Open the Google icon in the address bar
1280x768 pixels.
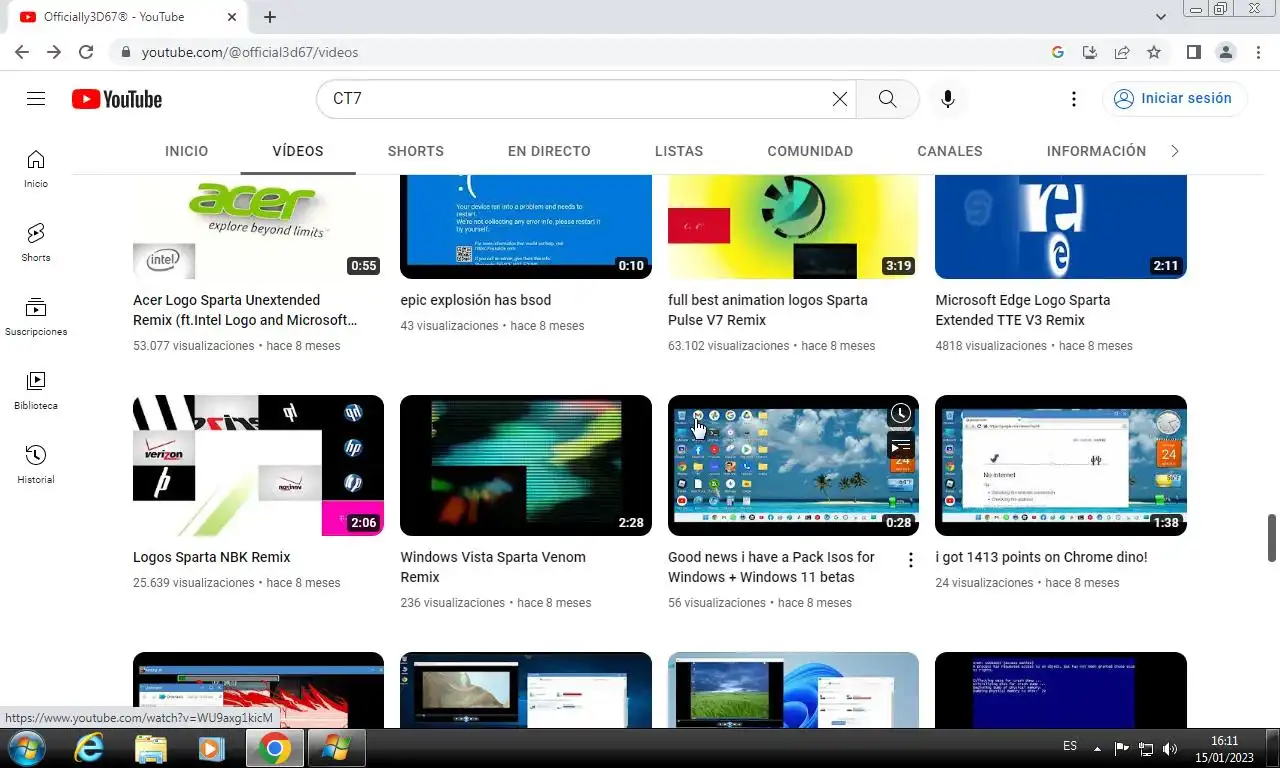pos(1058,52)
